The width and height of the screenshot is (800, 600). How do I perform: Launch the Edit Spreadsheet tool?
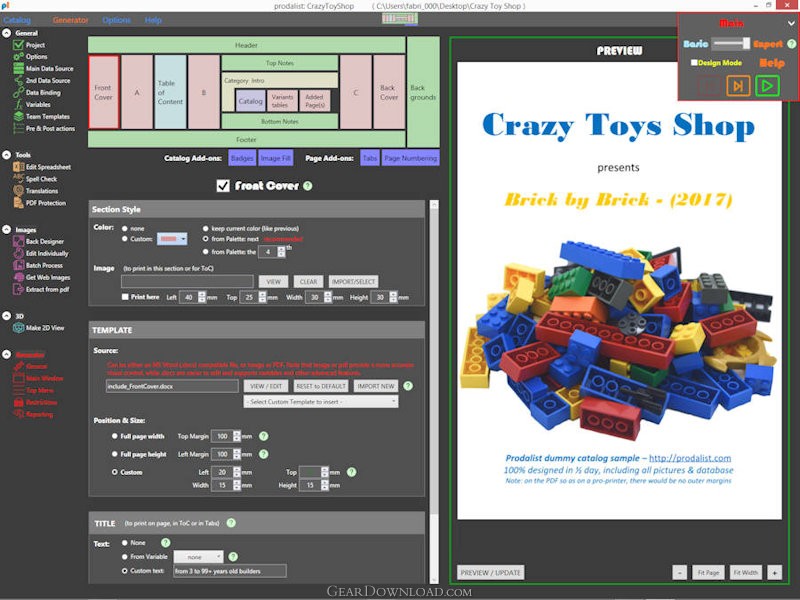pyautogui.click(x=42, y=167)
